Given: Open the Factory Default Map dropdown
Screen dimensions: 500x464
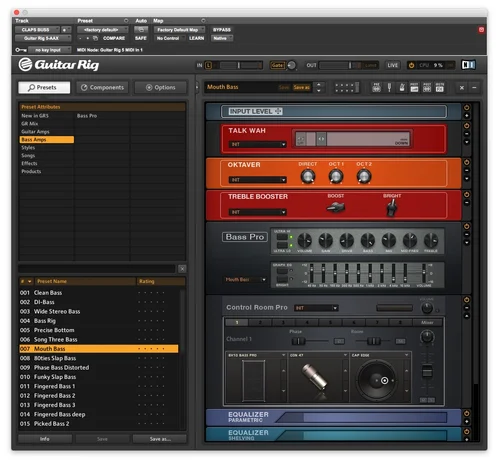Looking at the screenshot, I should click(179, 30).
